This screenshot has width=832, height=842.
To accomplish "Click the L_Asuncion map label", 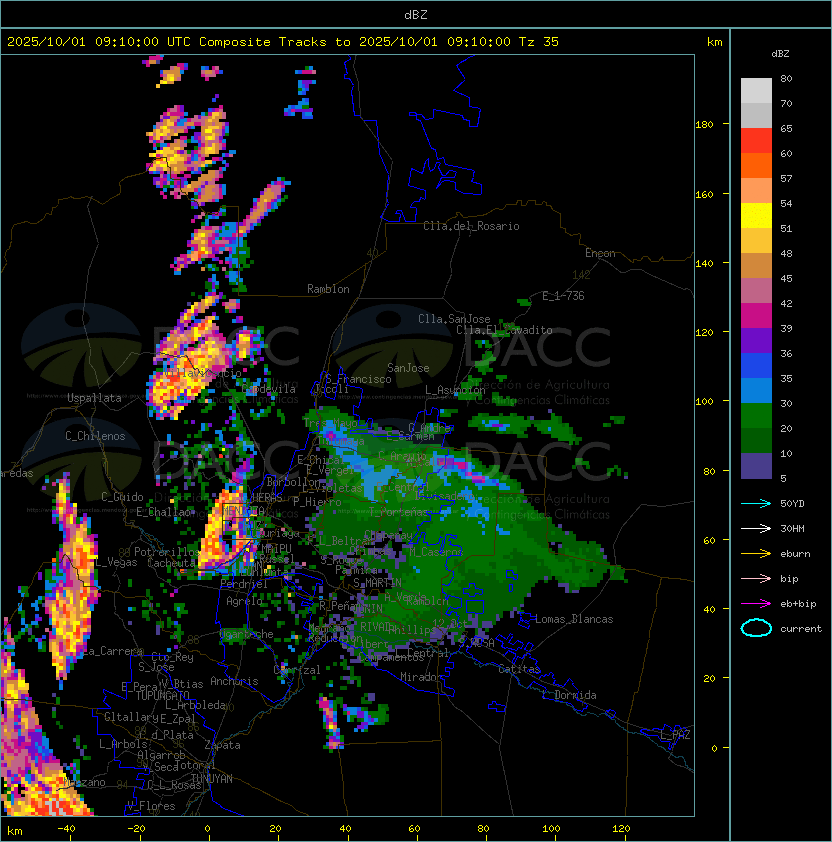I will pos(455,390).
